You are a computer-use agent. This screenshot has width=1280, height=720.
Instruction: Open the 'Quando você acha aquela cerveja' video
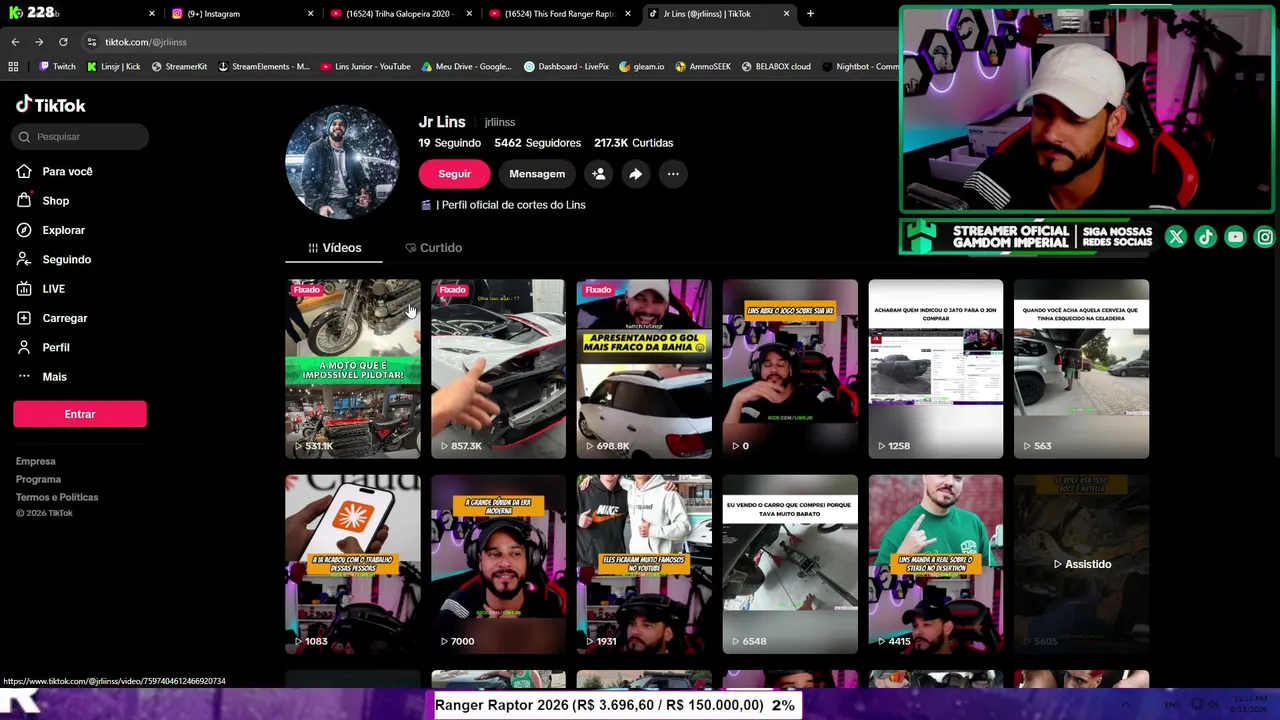point(1081,369)
